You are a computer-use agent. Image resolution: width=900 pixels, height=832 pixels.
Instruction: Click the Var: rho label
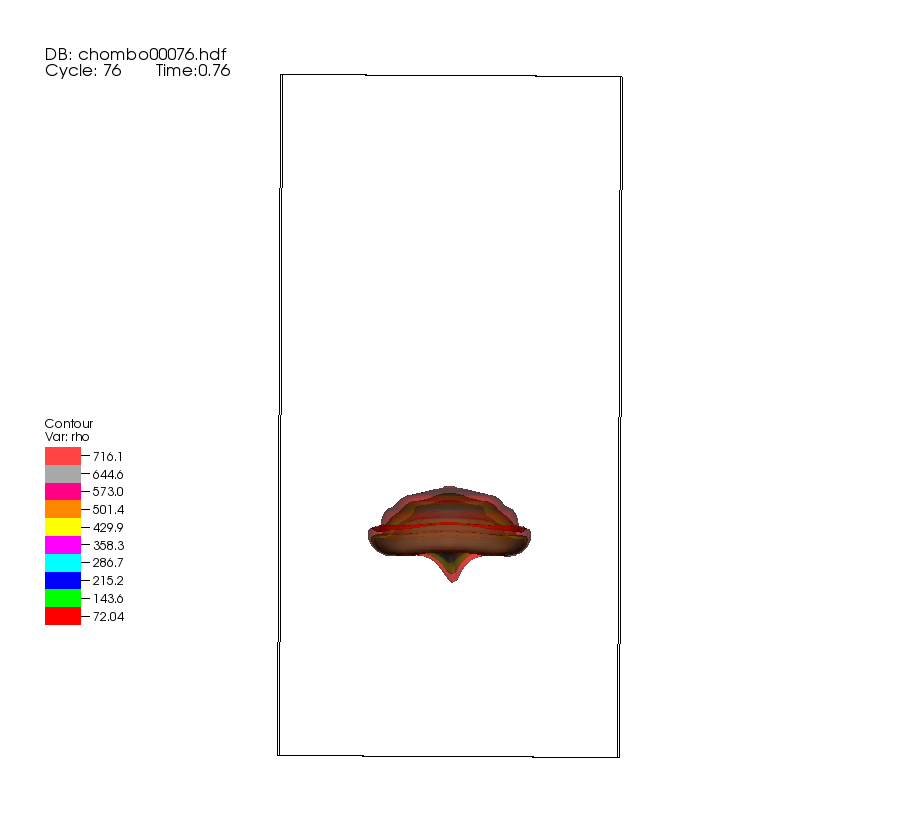(x=67, y=437)
